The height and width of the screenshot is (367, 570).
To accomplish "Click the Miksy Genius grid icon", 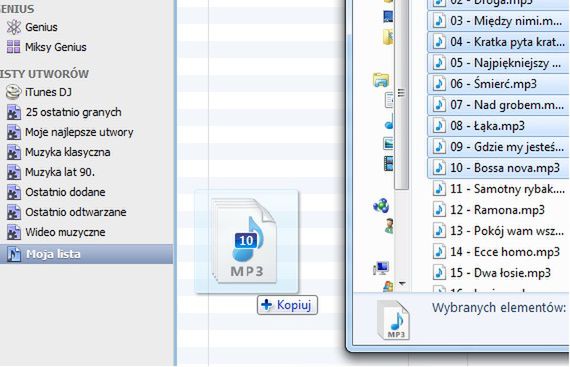I will click(x=14, y=47).
